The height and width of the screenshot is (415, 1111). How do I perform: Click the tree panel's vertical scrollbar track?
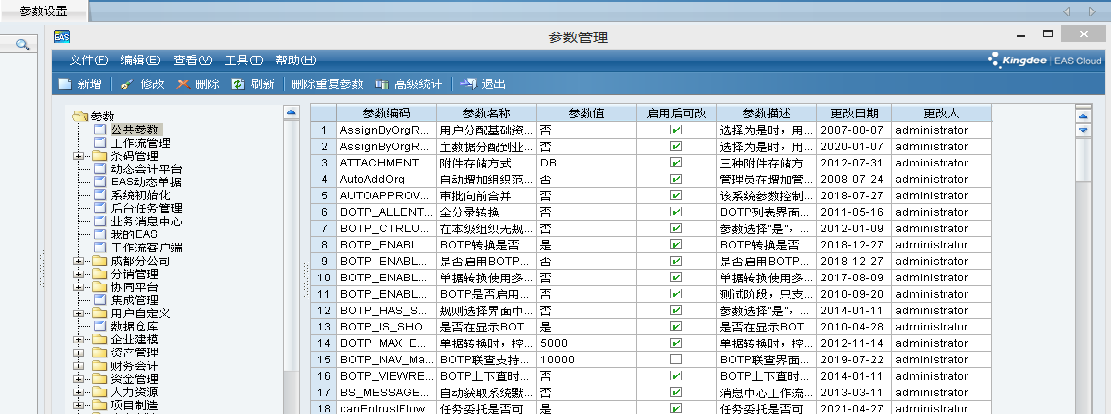[291, 266]
